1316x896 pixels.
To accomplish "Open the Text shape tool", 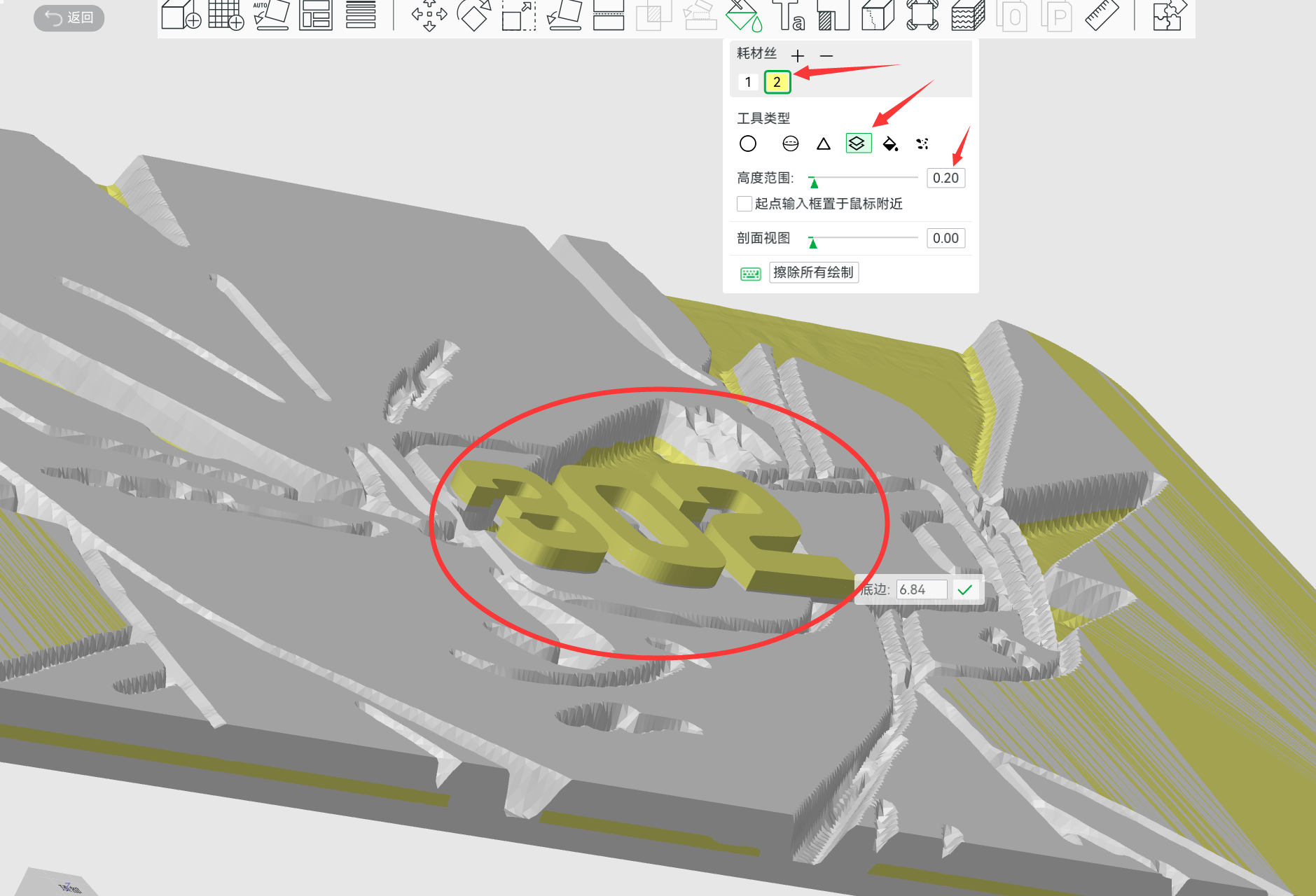I will tap(789, 15).
